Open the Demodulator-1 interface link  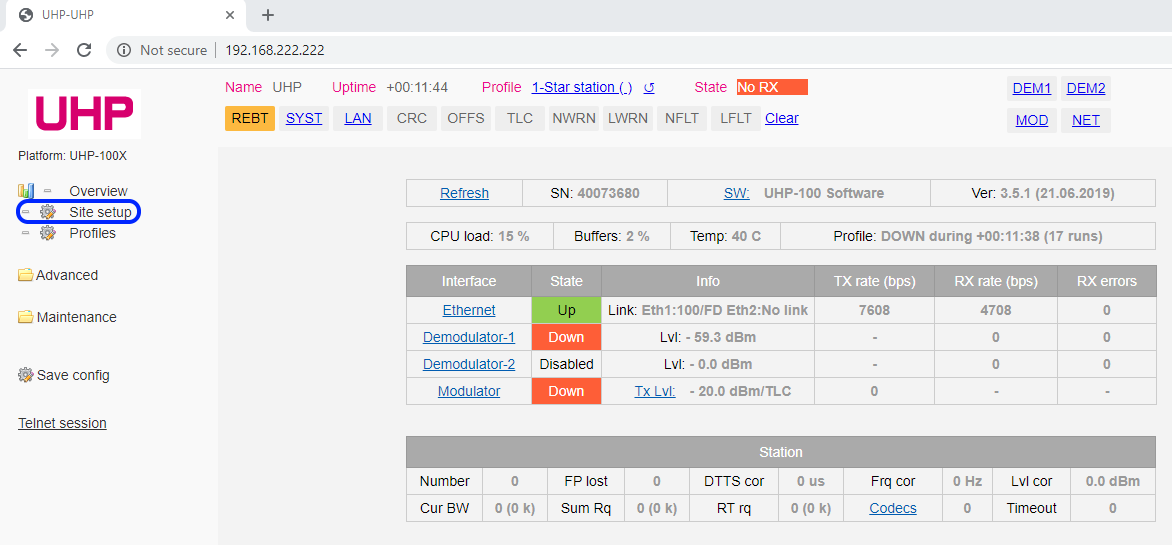[x=469, y=337]
